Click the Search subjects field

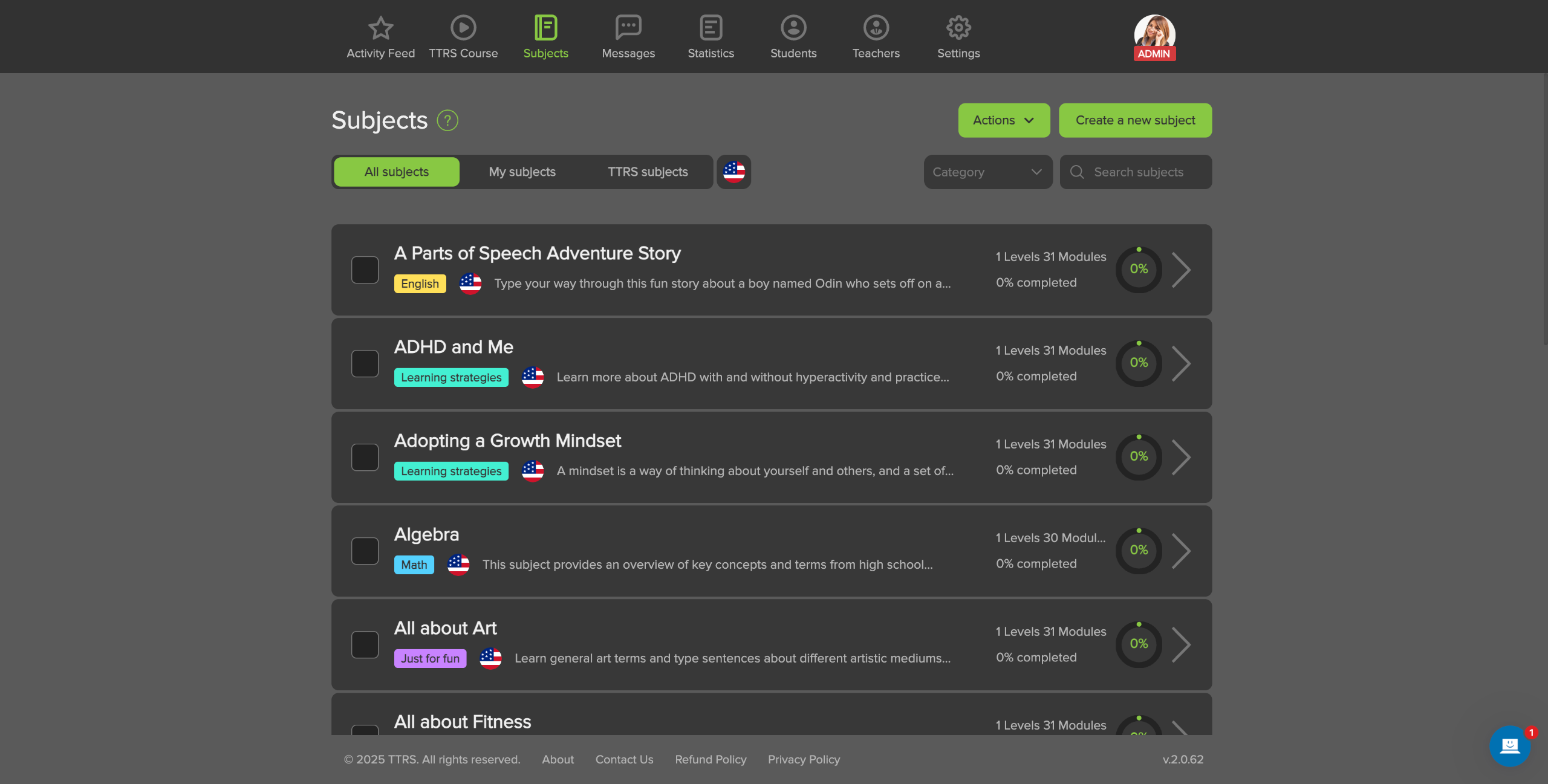coord(1136,172)
